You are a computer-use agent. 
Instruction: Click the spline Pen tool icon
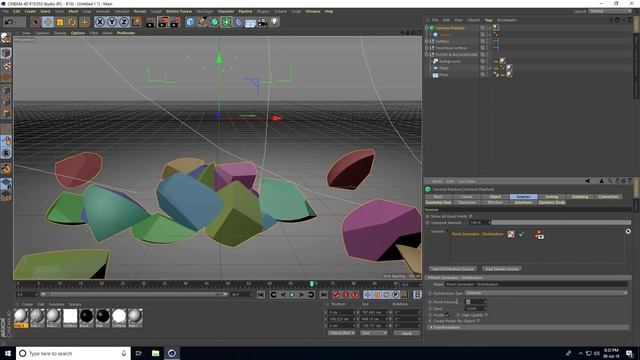(x=202, y=22)
